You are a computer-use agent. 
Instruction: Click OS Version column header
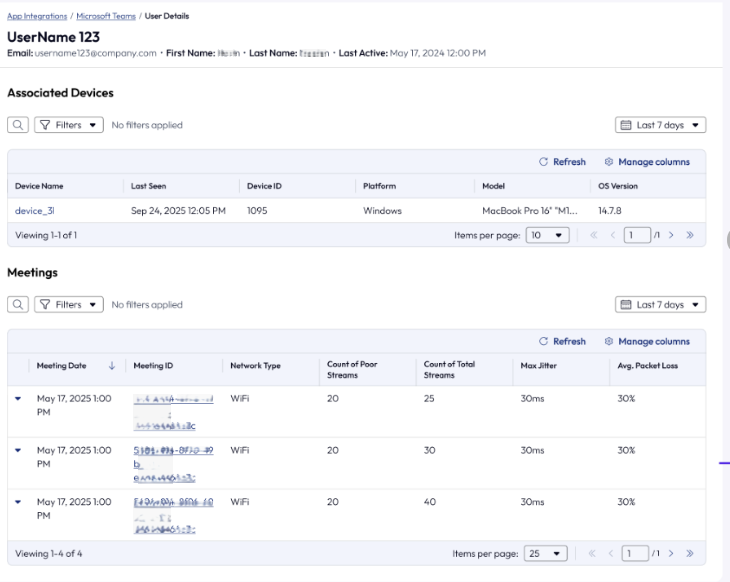[618, 186]
